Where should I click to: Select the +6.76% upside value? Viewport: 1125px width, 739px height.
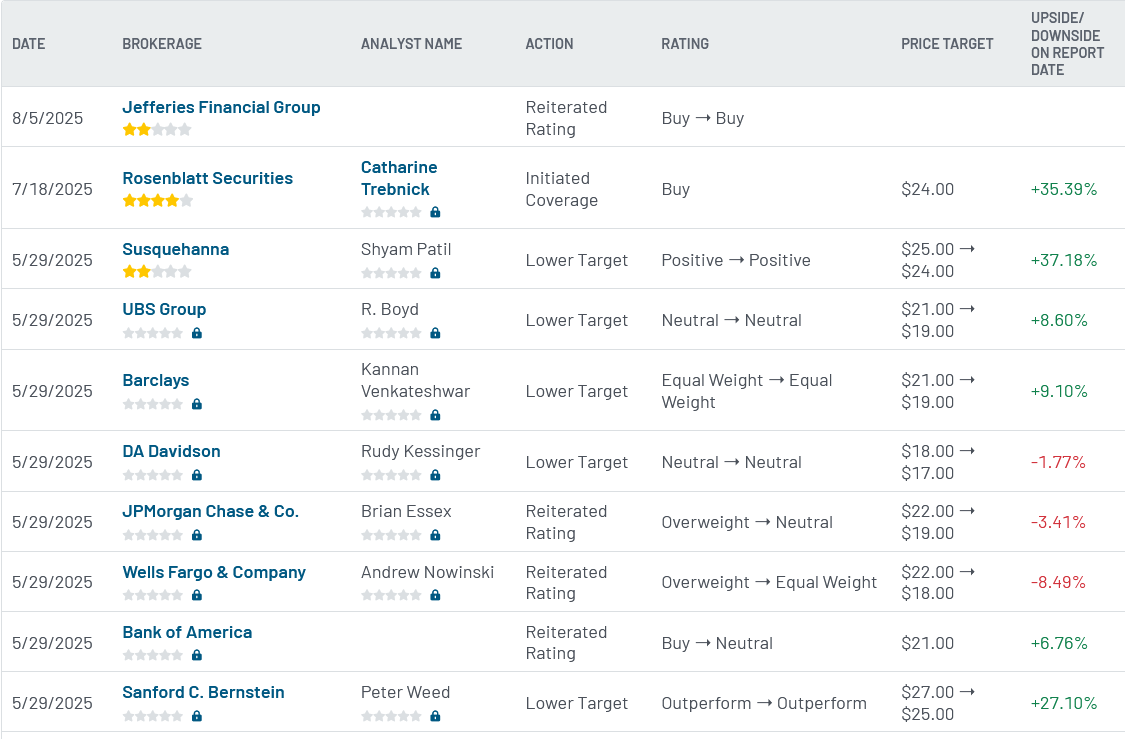tap(1059, 644)
